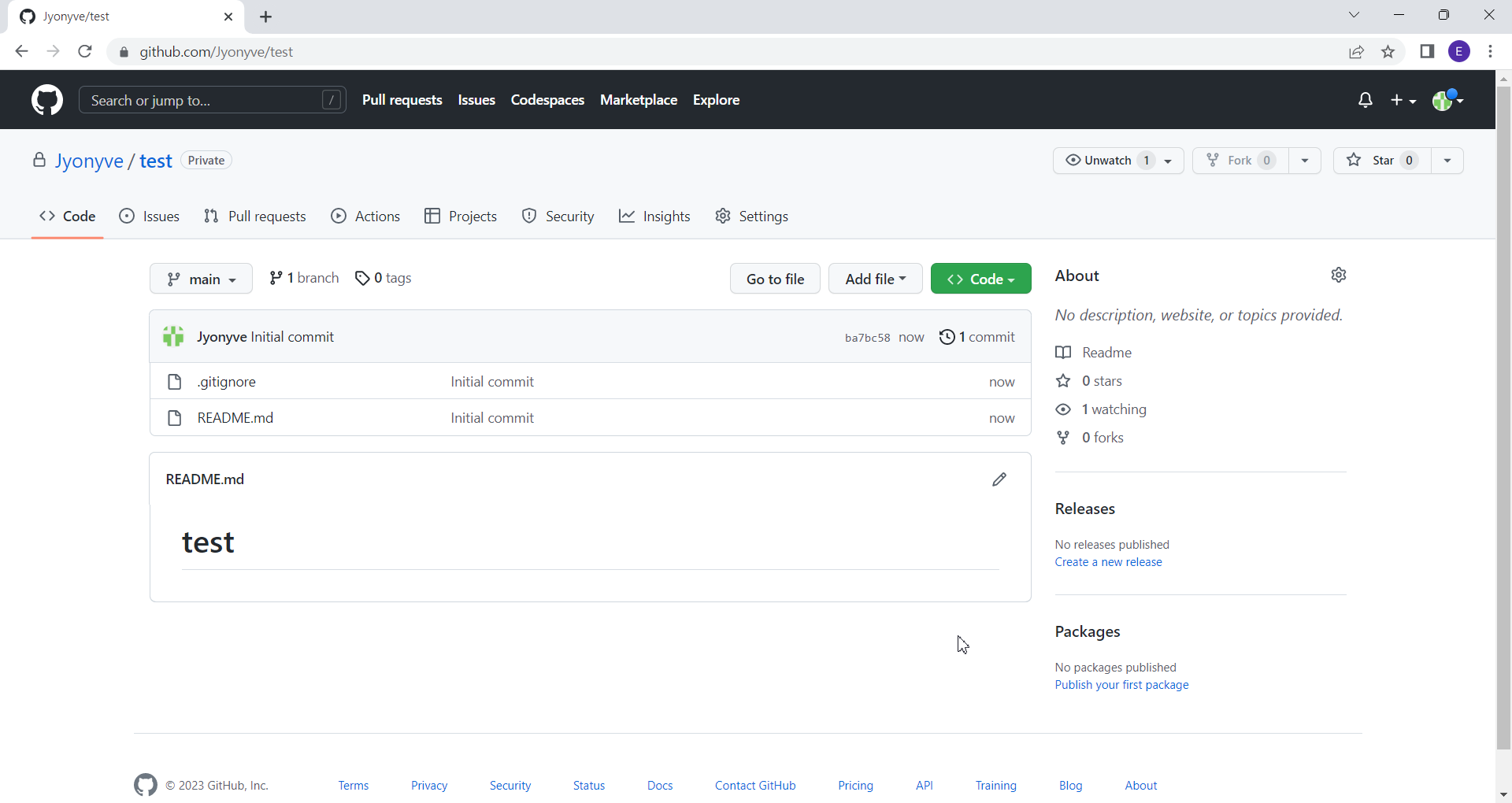This screenshot has height=803, width=1512.
Task: Open the tab search chevron
Action: point(1354,15)
